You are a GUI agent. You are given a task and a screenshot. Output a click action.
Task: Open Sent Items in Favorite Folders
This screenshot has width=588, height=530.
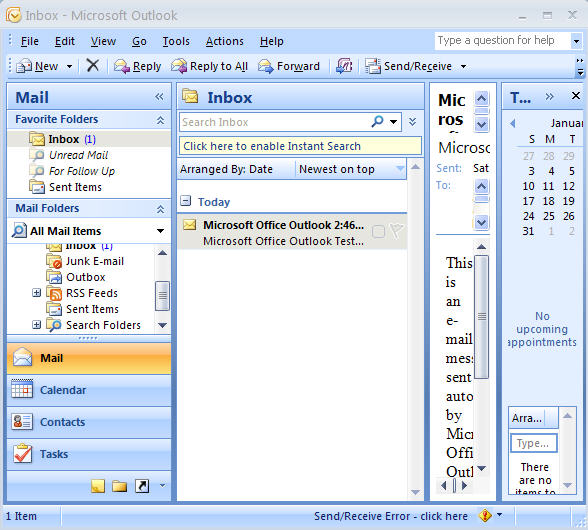pyautogui.click(x=75, y=187)
